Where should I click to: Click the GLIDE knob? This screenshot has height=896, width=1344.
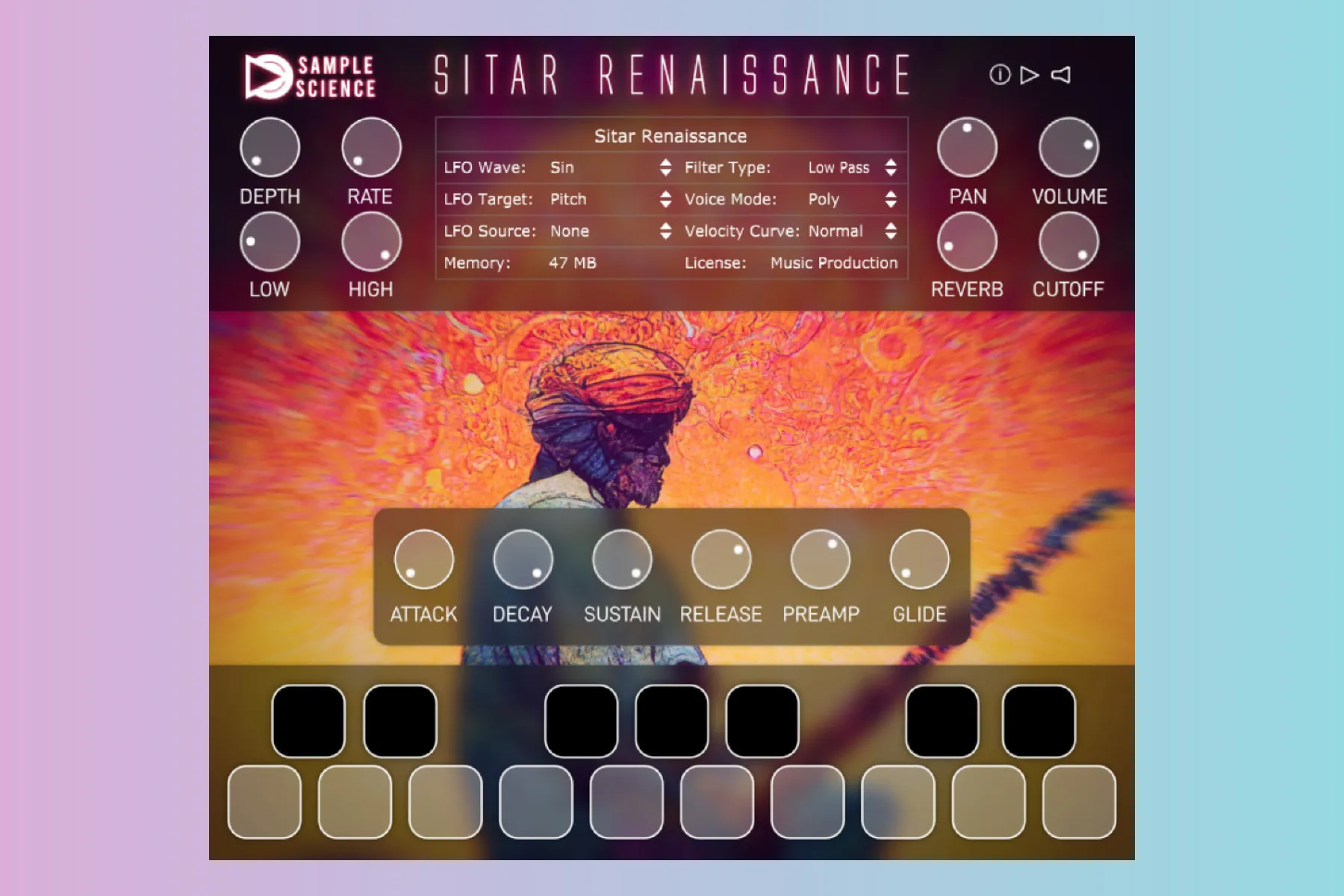pos(919,560)
